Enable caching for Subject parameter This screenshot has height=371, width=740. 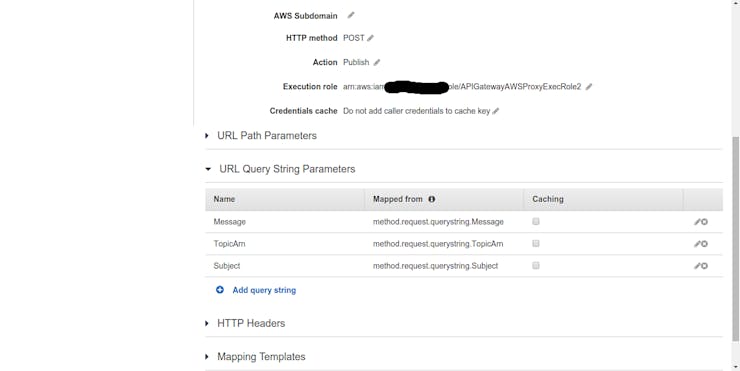[536, 266]
